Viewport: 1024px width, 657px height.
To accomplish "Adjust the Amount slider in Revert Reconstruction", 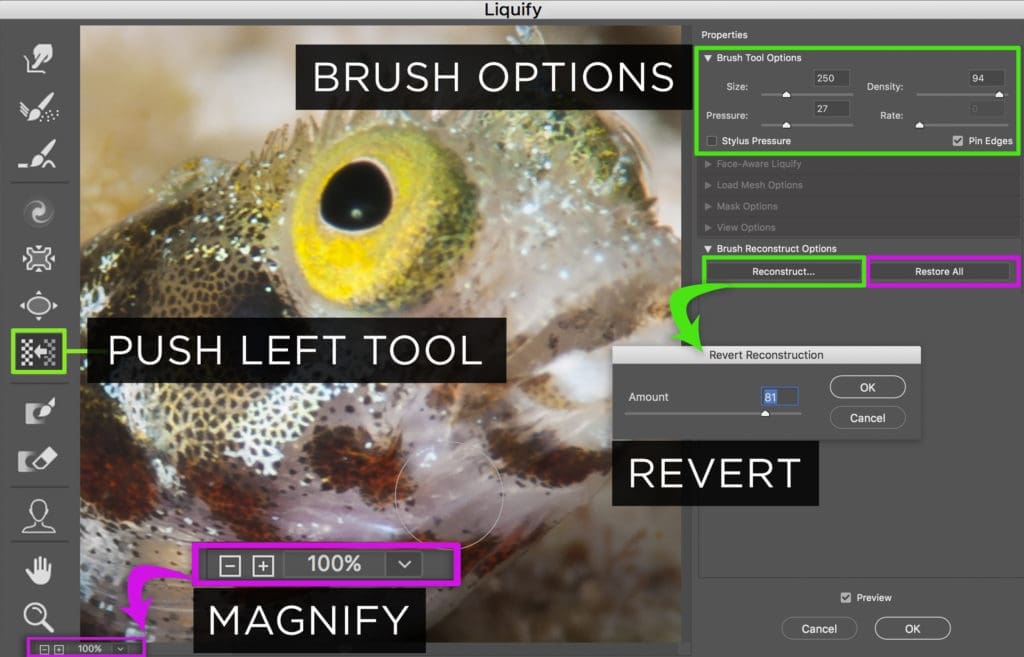I will pos(765,413).
